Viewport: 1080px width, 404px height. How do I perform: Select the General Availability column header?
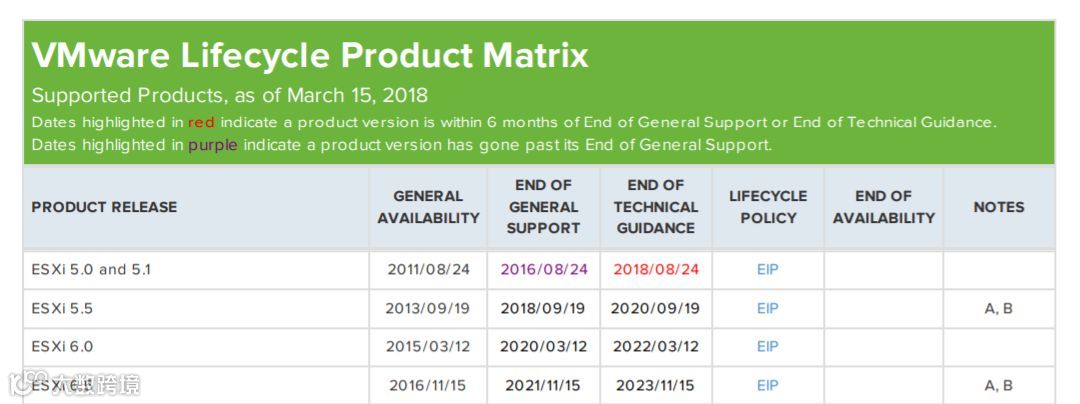(428, 207)
